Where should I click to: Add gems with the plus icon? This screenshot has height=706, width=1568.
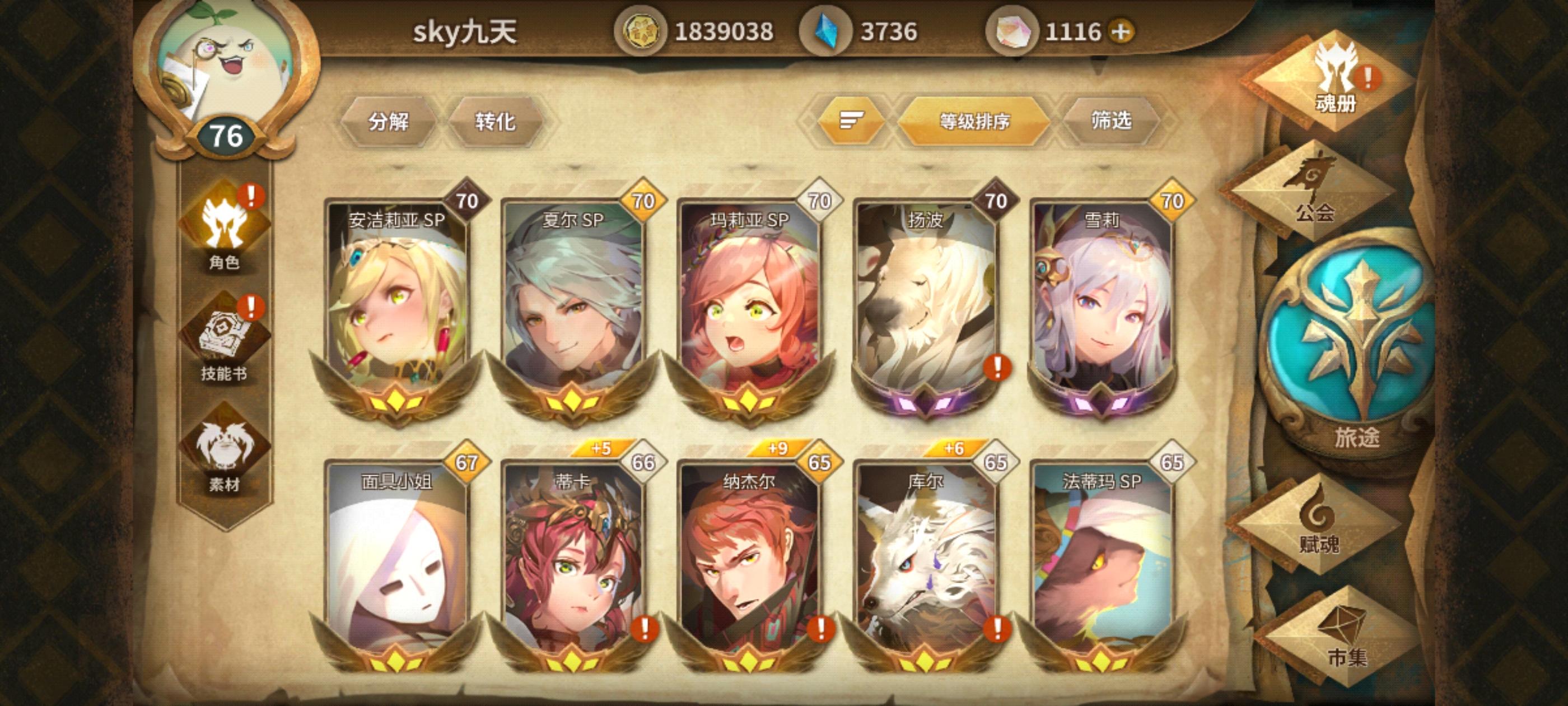[1121, 32]
